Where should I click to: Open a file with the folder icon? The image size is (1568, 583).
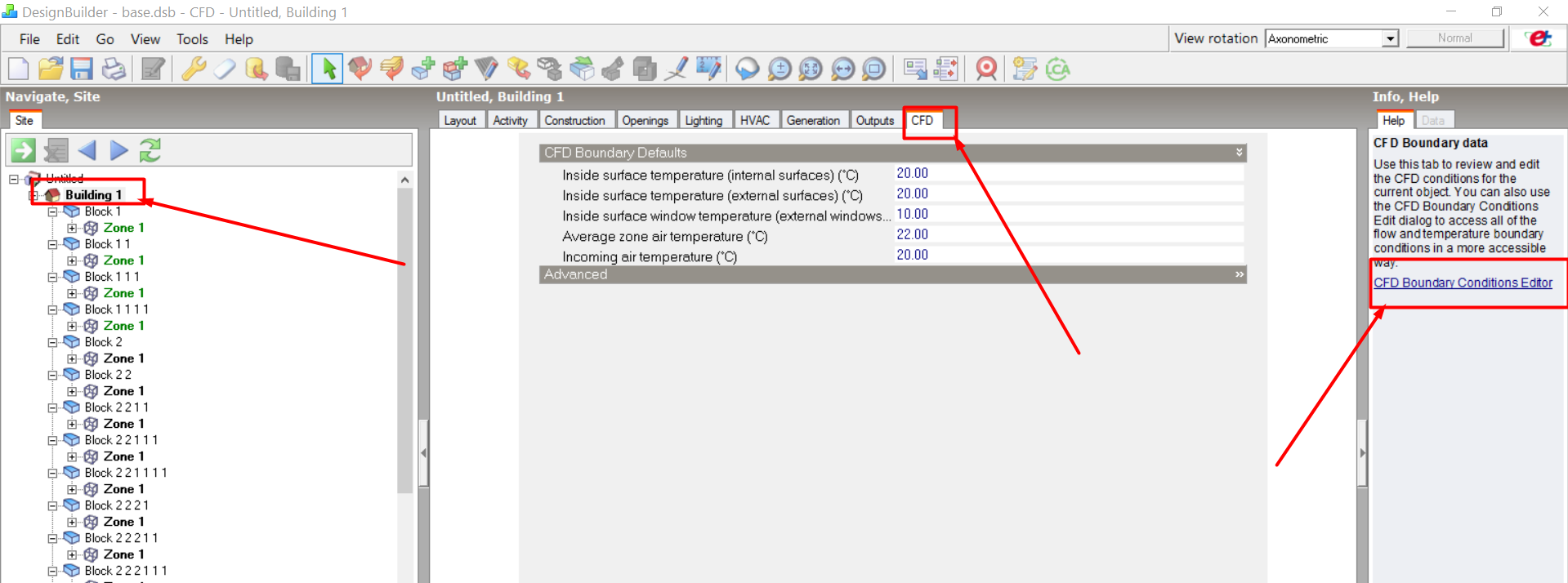pyautogui.click(x=50, y=69)
